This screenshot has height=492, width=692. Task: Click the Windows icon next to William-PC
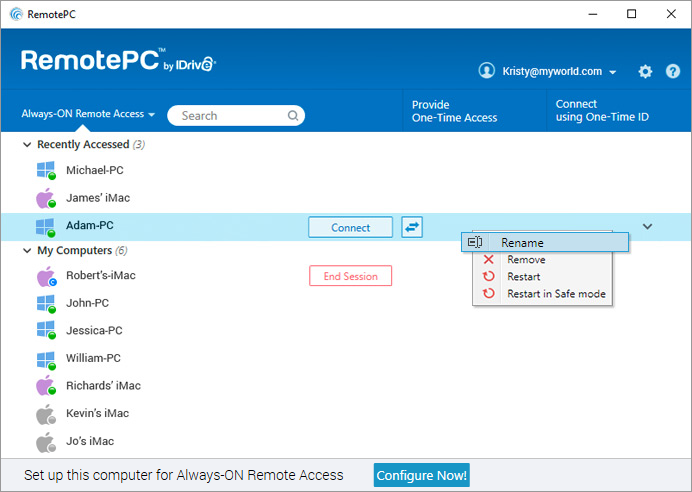(46, 361)
